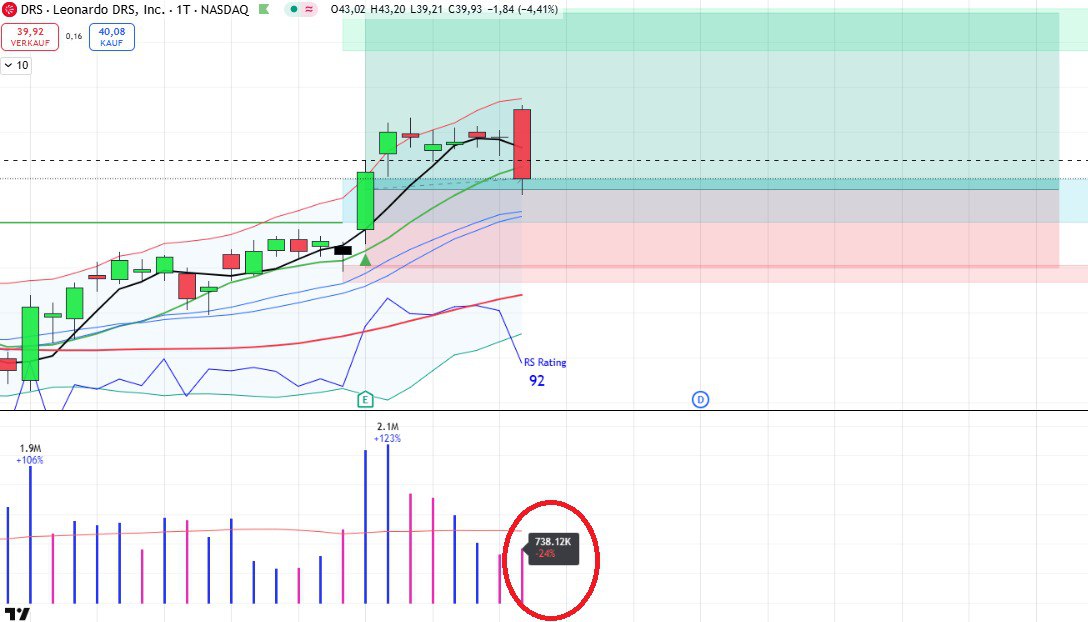Click the green up-arrow signal under candle
Screen dimensions: 1088x622
point(366,260)
